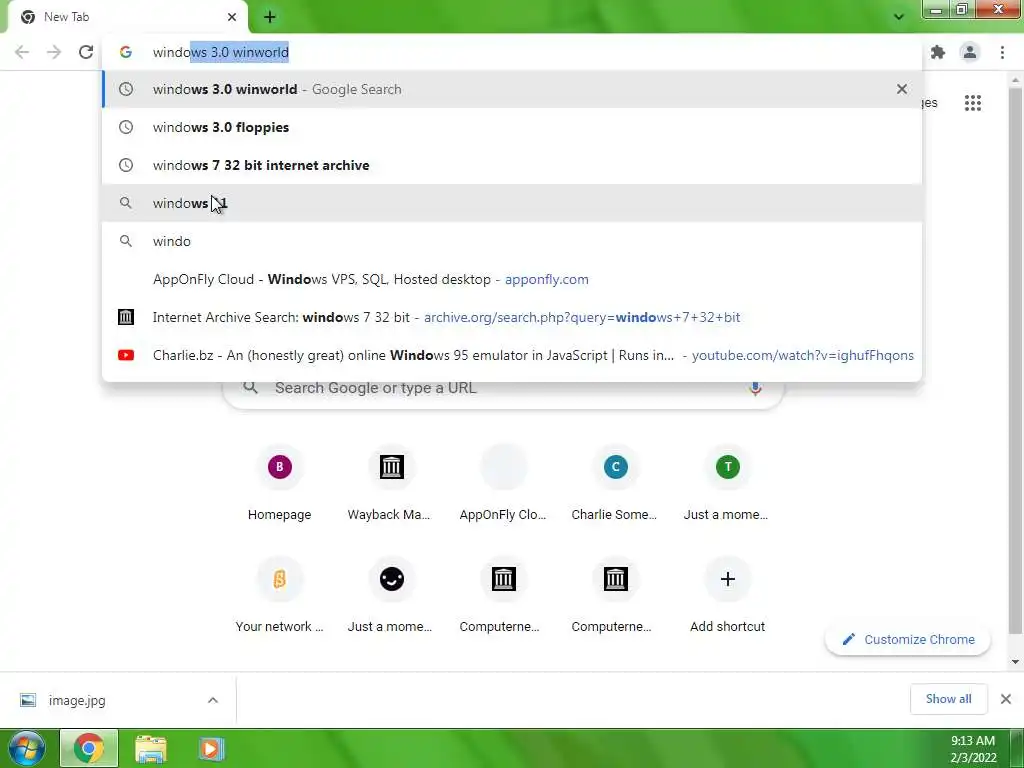The height and width of the screenshot is (768, 1024).
Task: Open AppOnFly Cloud apponfly.com suggestion
Action: coord(512,279)
